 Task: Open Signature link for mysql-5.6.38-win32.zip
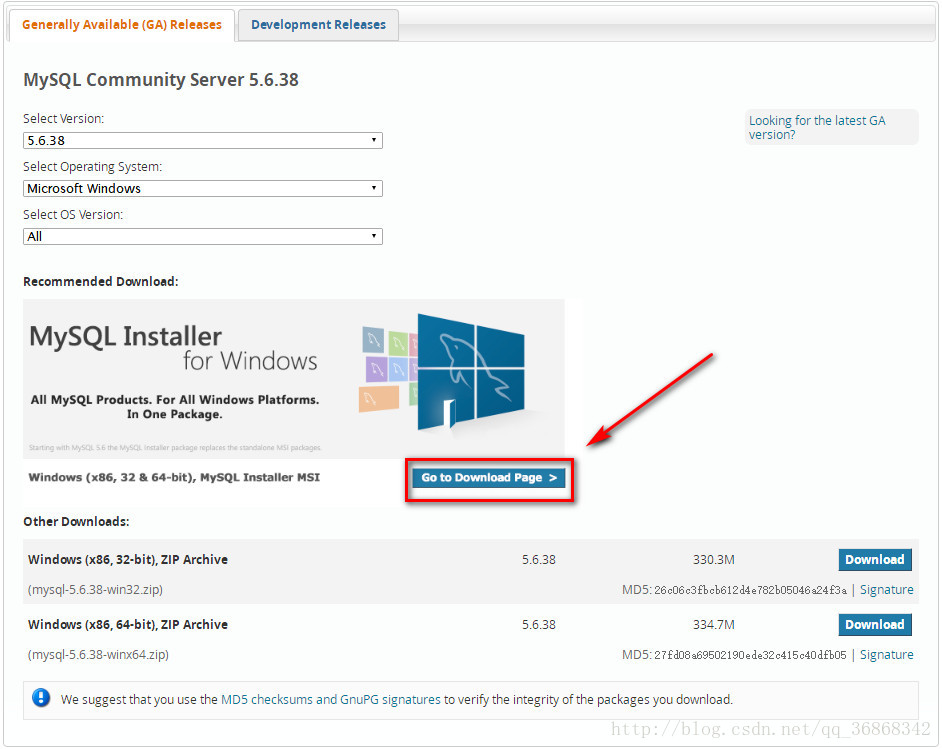pos(887,590)
